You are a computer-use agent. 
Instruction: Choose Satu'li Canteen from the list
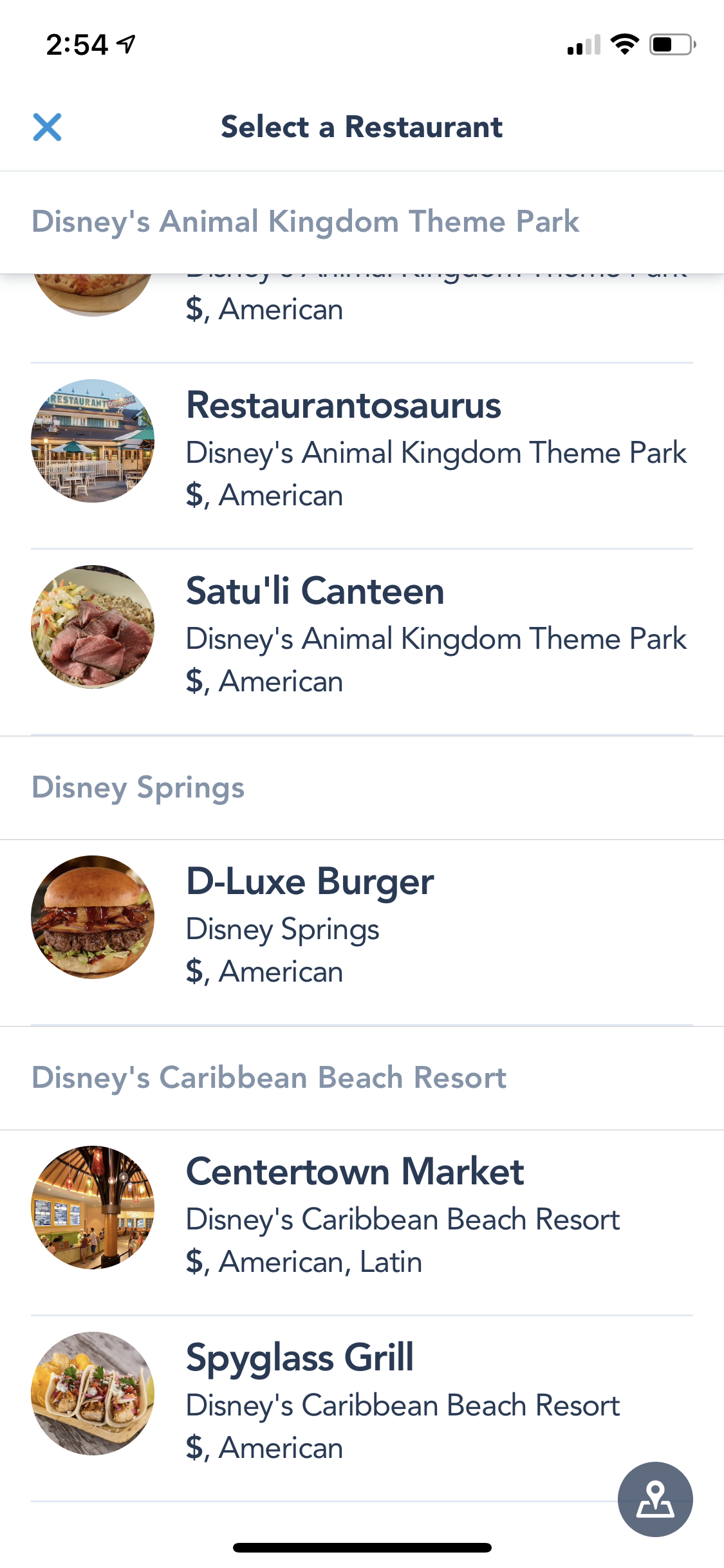pyautogui.click(x=315, y=592)
